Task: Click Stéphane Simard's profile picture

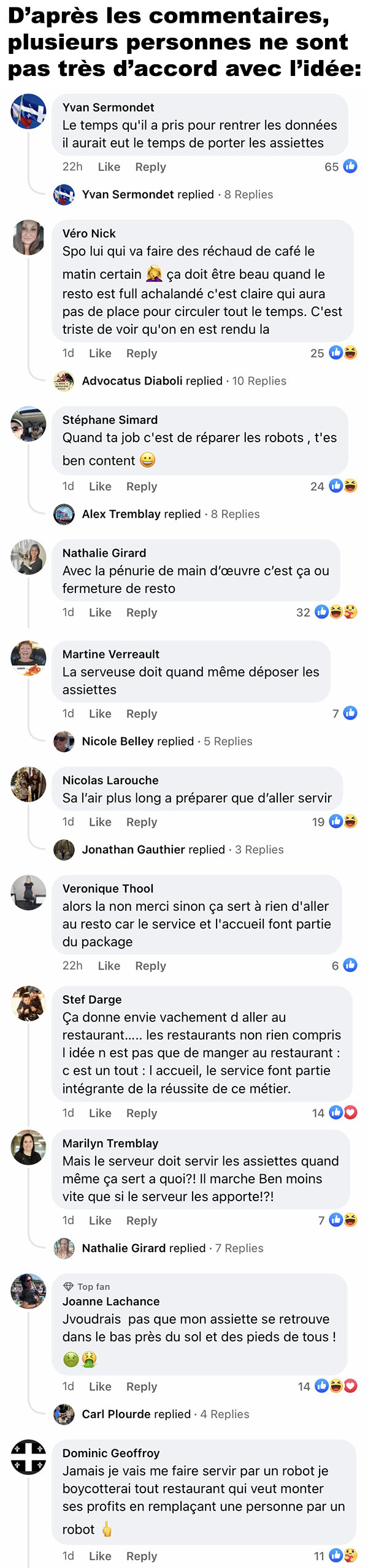Action: click(x=28, y=424)
